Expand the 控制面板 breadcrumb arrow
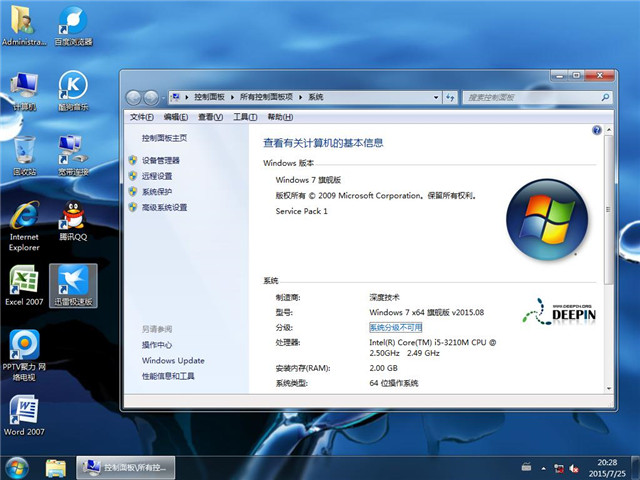The height and width of the screenshot is (480, 640). tap(233, 97)
